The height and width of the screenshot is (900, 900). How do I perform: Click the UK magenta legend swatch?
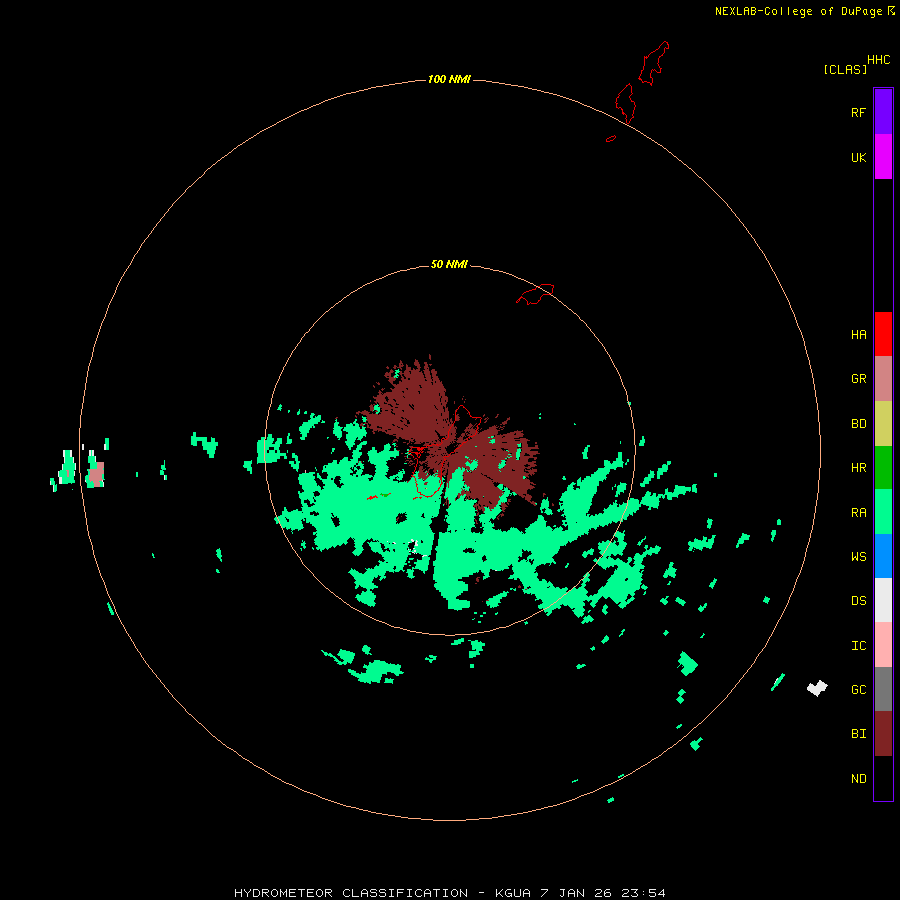(883, 157)
